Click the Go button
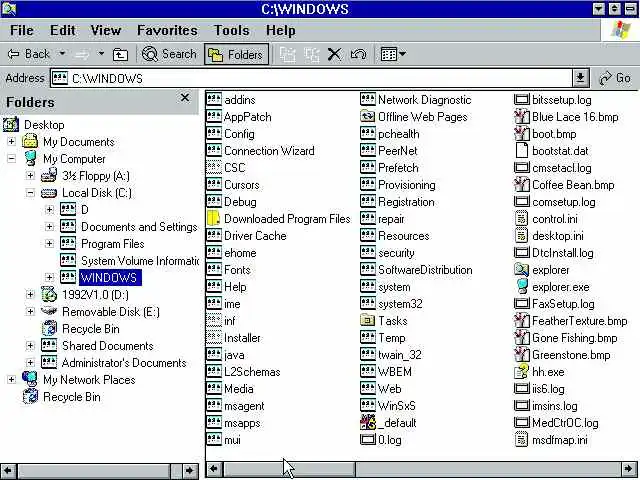The width and height of the screenshot is (640, 480). pos(615,78)
